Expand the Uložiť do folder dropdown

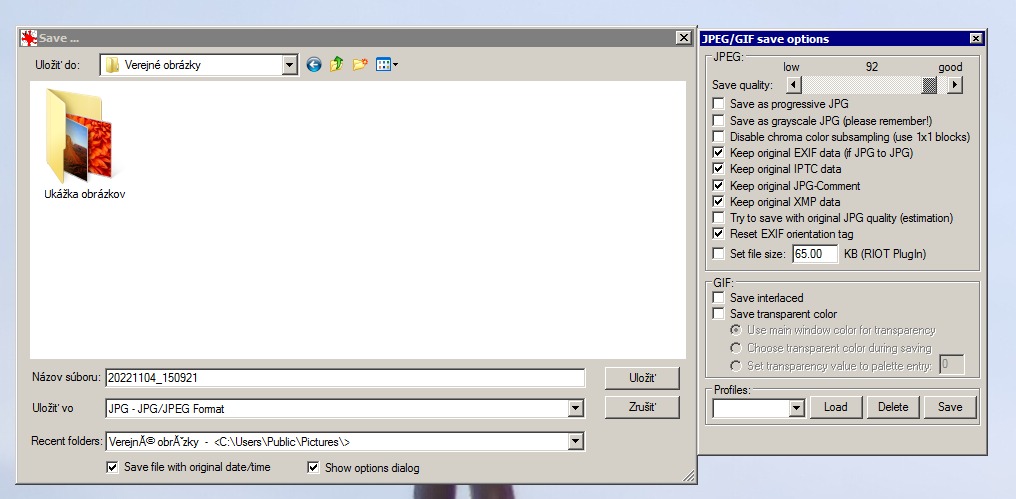[x=290, y=65]
